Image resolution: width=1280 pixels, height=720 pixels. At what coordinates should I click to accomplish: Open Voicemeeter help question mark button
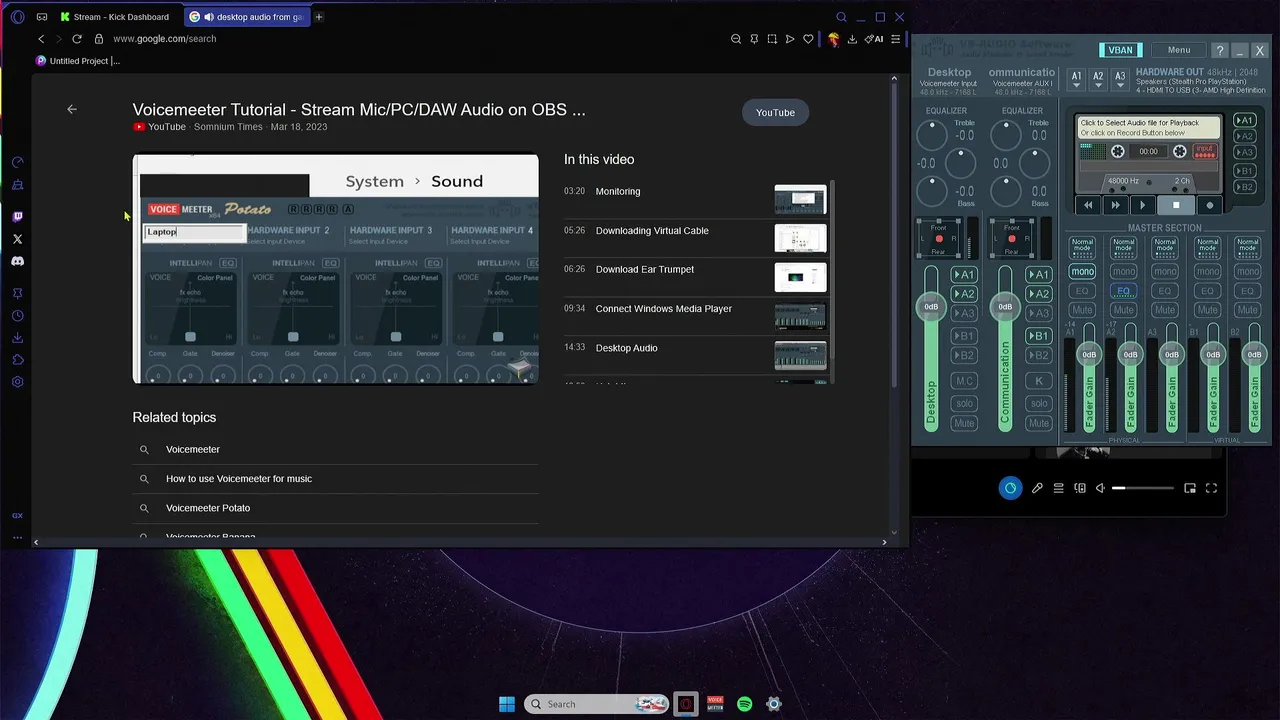point(1219,50)
